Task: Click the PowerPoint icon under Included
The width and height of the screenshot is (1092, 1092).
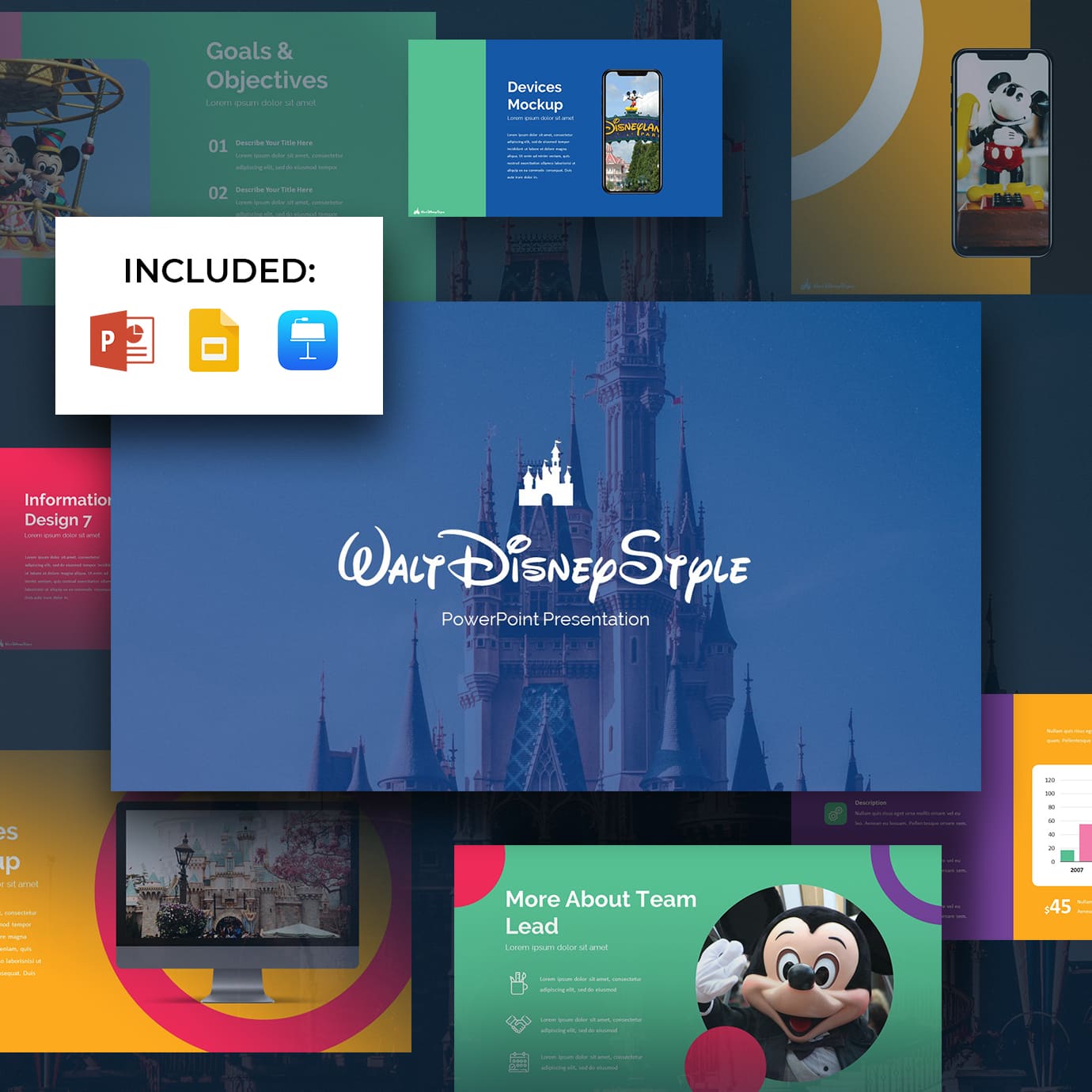Action: pyautogui.click(x=122, y=341)
